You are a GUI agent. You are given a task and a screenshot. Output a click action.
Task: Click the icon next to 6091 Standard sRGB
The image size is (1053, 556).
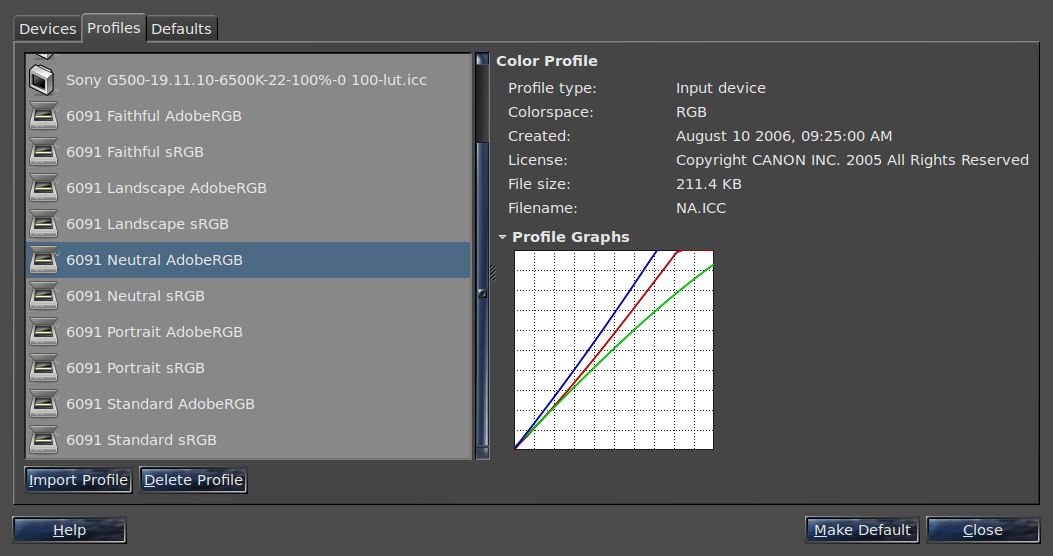pyautogui.click(x=43, y=440)
